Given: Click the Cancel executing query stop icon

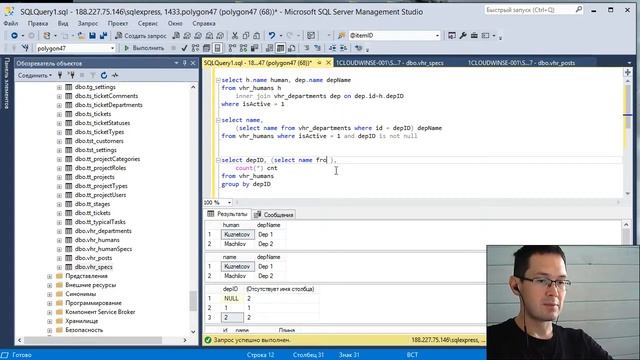Looking at the screenshot, I should pyautogui.click(x=173, y=48).
